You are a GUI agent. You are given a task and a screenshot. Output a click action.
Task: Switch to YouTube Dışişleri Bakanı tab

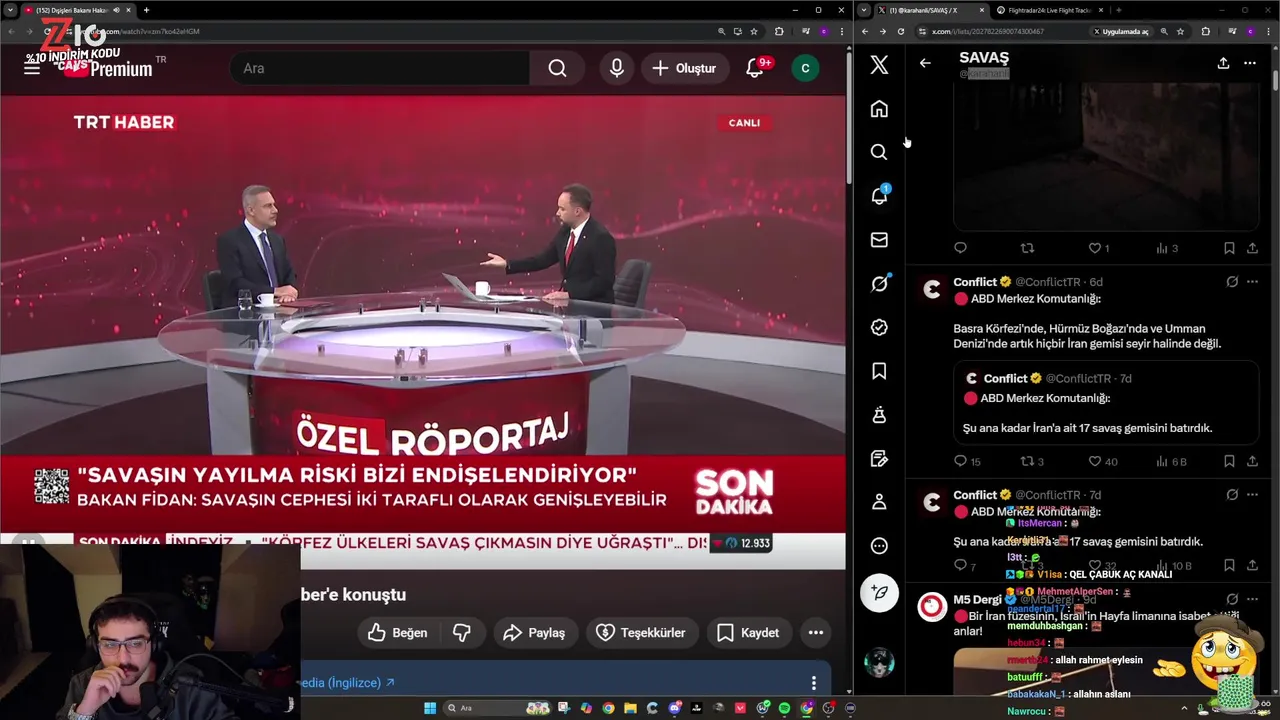78,10
